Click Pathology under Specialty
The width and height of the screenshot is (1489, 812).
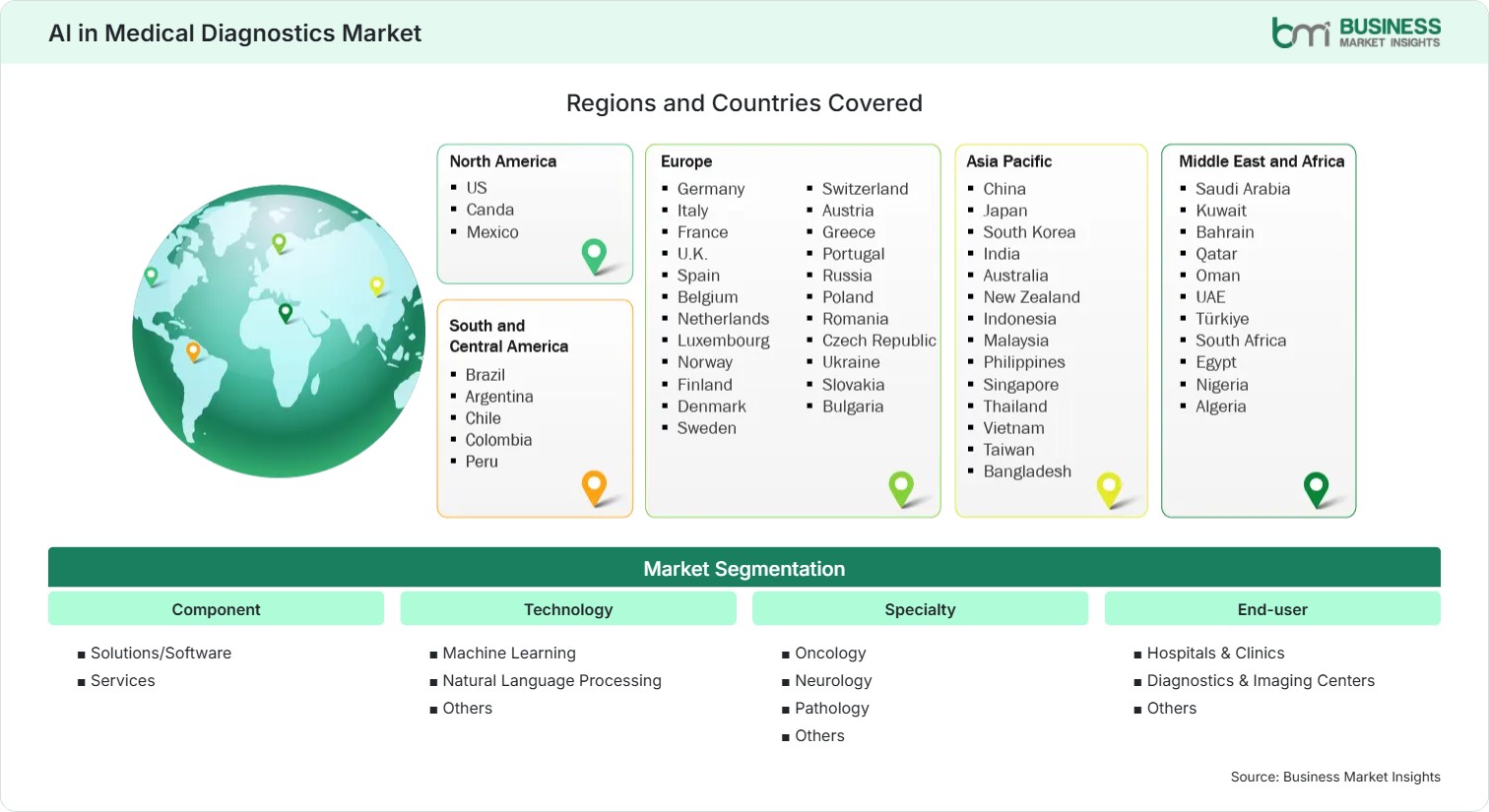click(832, 708)
